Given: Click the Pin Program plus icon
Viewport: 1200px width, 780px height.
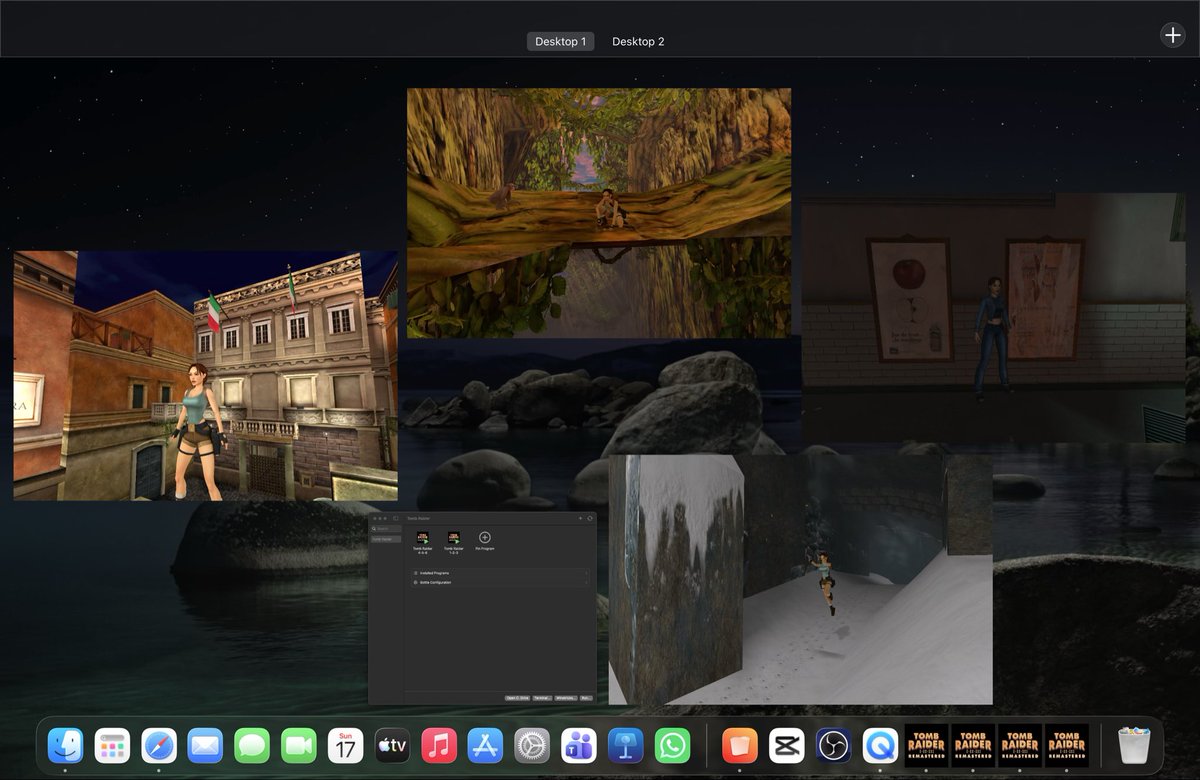Looking at the screenshot, I should tap(485, 538).
